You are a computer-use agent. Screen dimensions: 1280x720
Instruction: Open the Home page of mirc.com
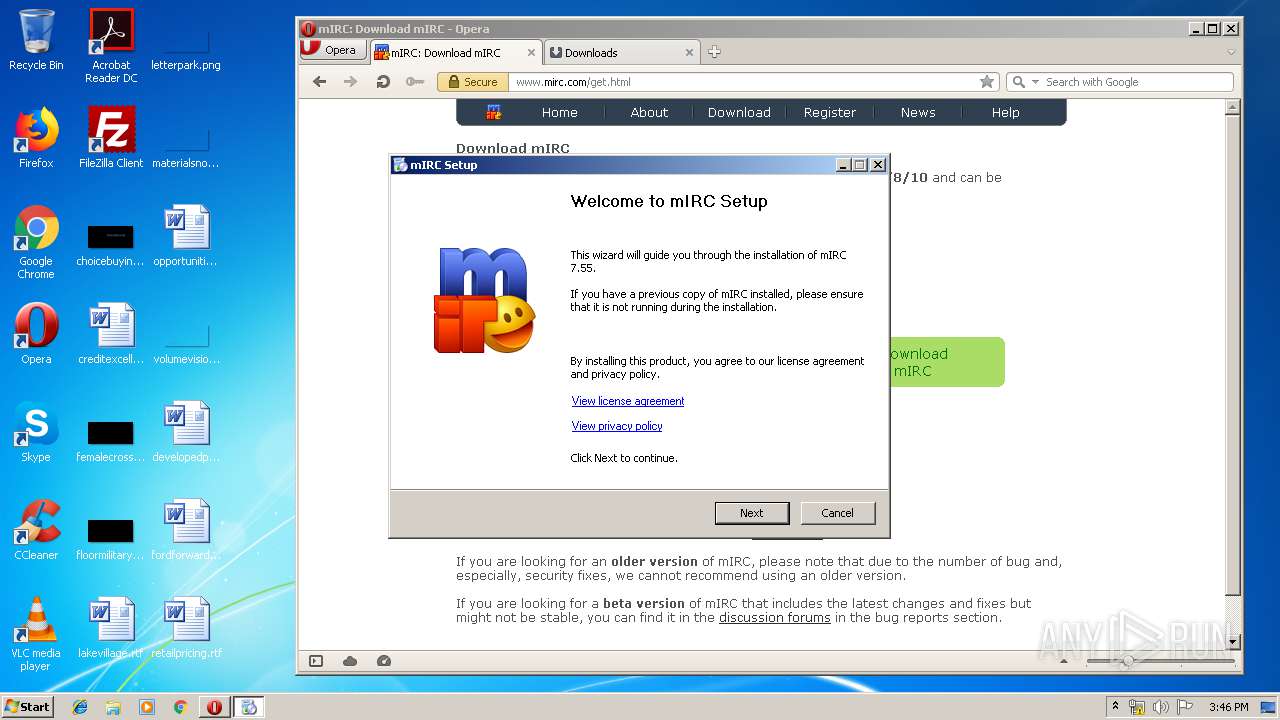[x=560, y=112]
